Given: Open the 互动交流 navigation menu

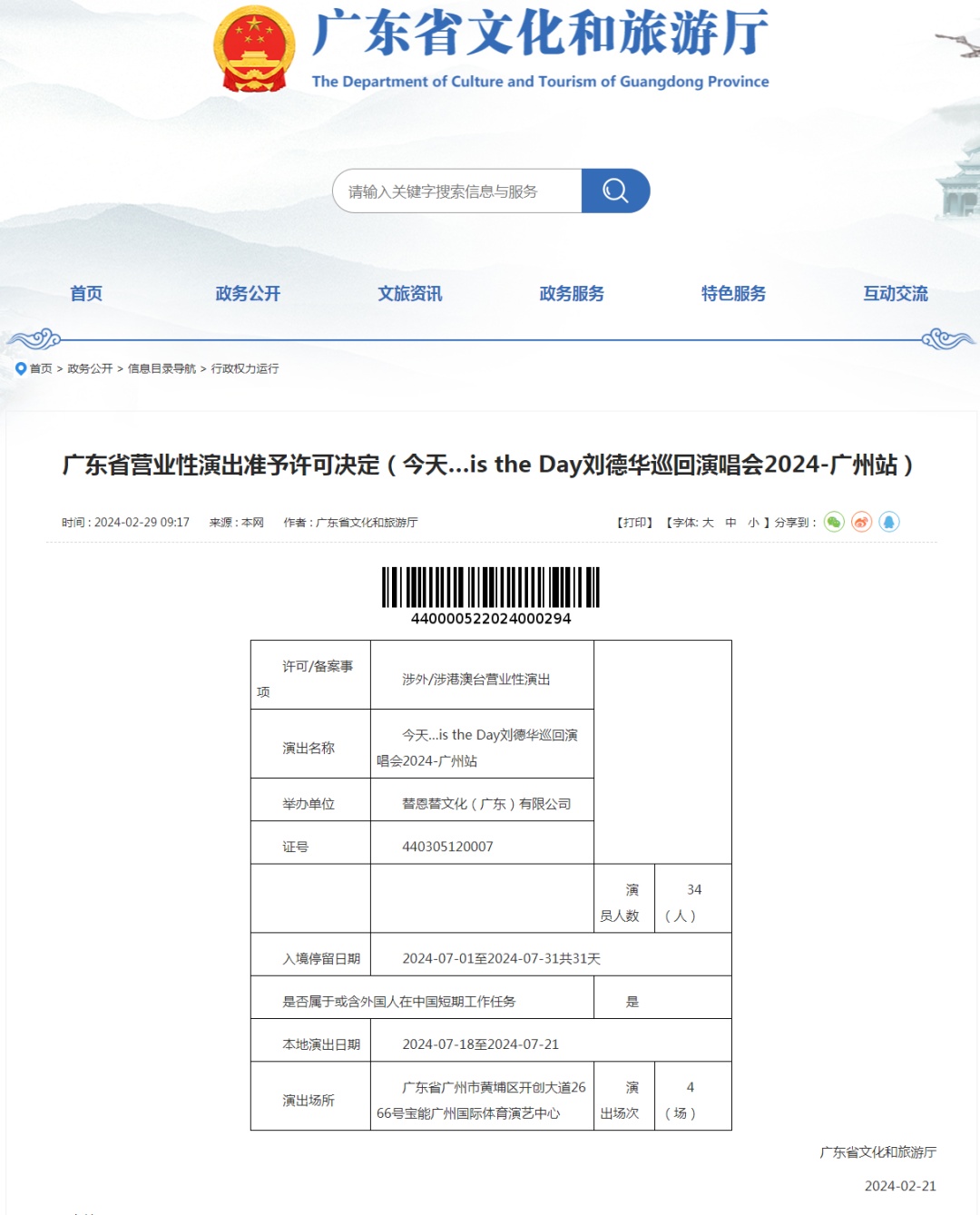Looking at the screenshot, I should (896, 293).
